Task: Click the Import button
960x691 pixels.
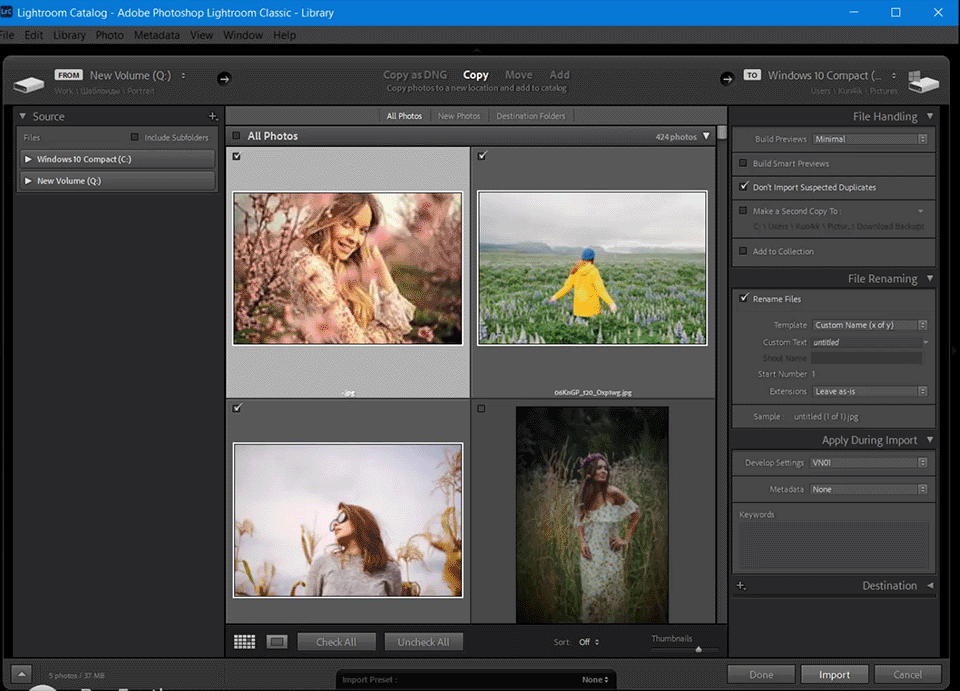Action: click(834, 674)
